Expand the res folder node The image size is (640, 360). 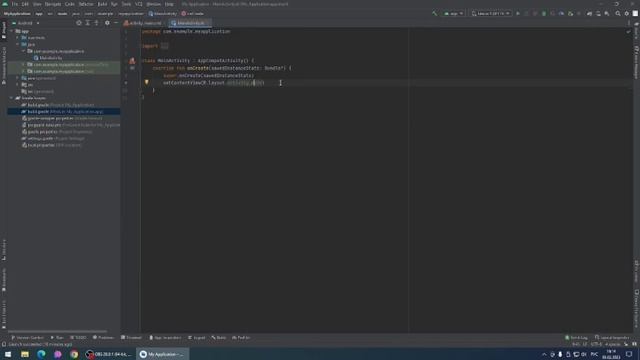point(18,84)
